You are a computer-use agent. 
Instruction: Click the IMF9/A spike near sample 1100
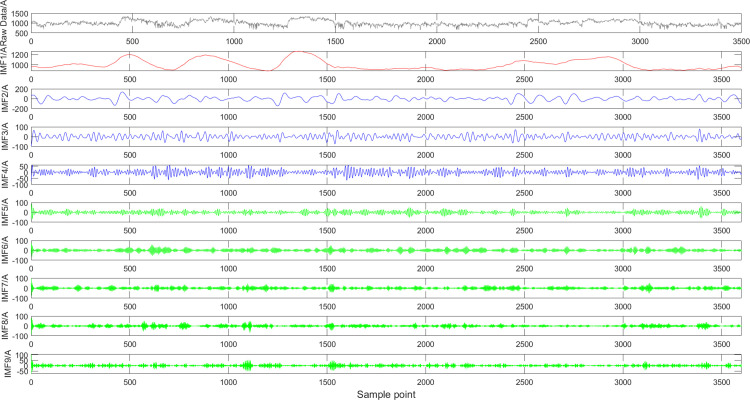(247, 366)
